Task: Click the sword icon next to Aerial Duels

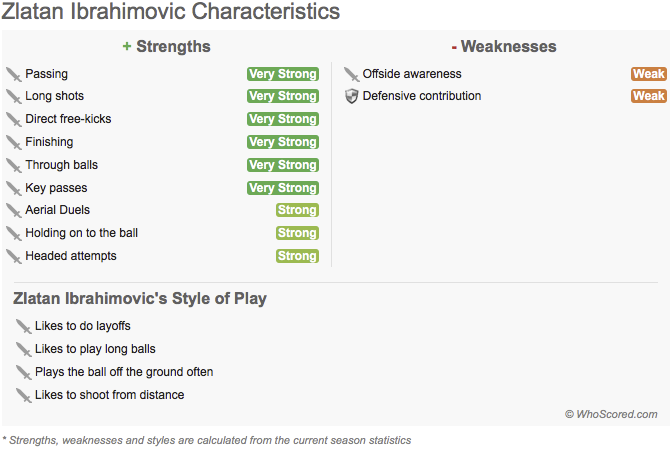Action: pos(14,211)
